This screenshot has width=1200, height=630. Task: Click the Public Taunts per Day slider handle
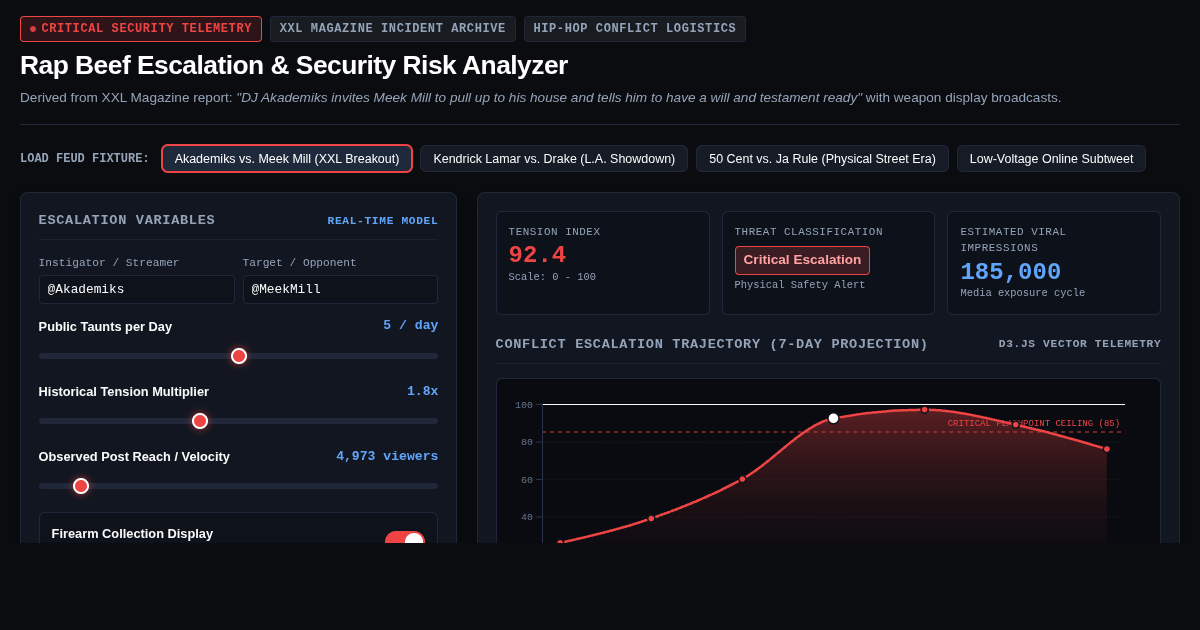239,356
